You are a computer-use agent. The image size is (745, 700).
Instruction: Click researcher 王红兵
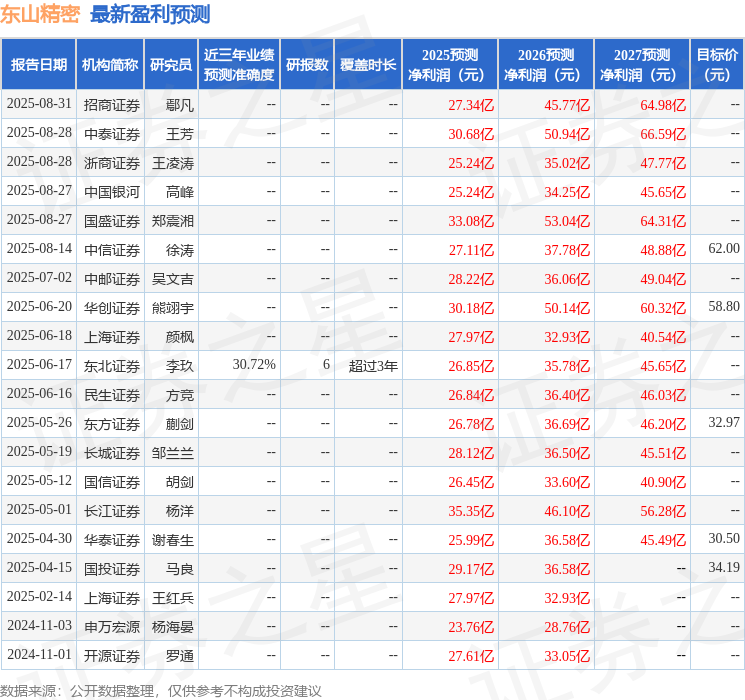tap(173, 598)
